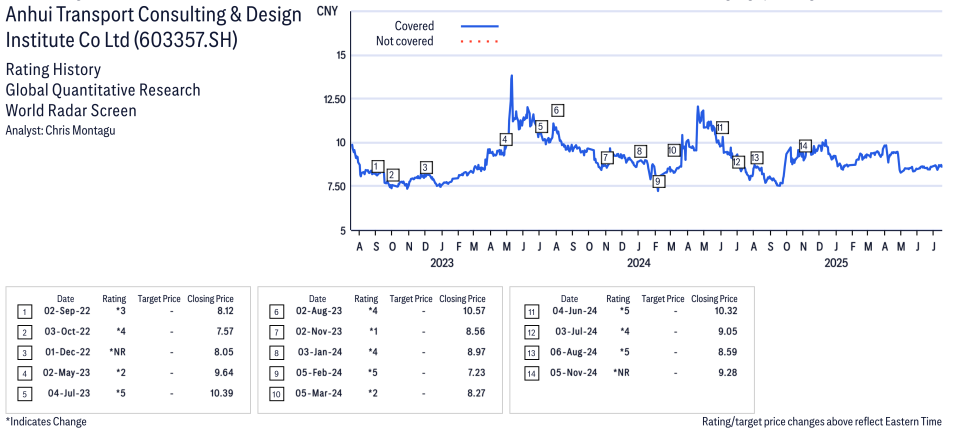Click chart marker 1 on the price line

377,167
